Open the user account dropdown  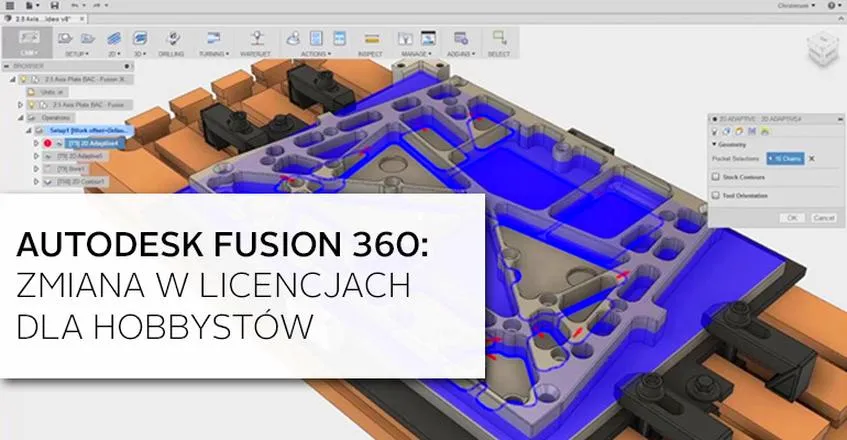[796, 5]
